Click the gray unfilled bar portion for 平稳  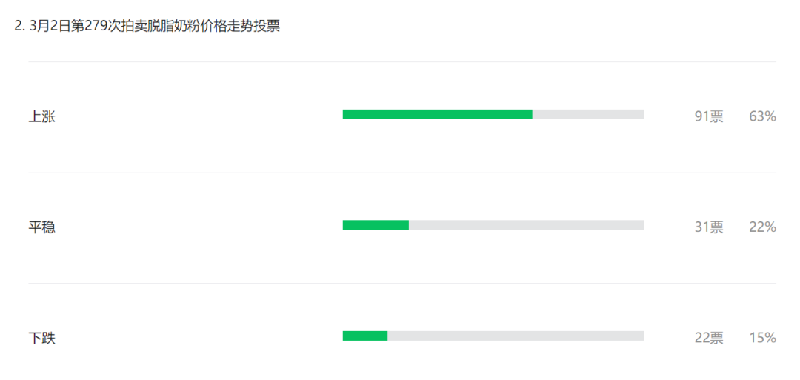click(527, 225)
